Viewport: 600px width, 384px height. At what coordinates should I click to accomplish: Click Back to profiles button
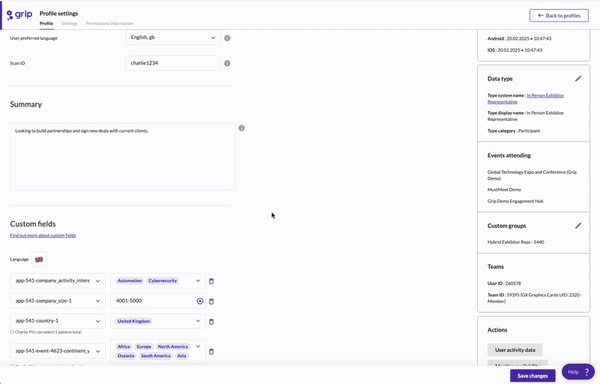pos(559,16)
